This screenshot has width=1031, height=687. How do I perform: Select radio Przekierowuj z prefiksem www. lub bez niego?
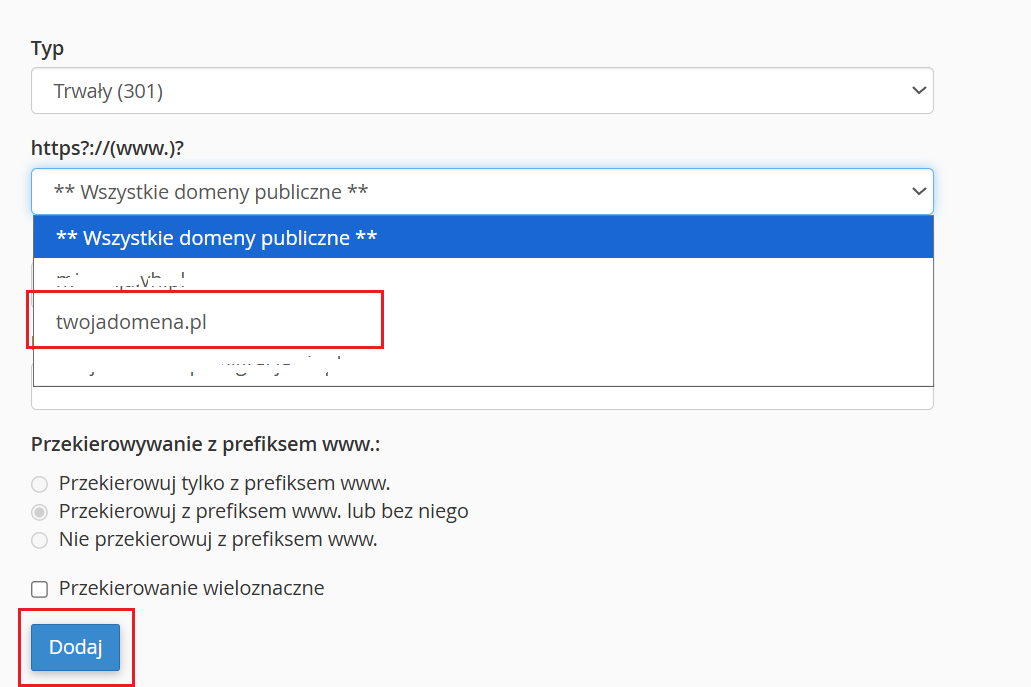coord(39,512)
